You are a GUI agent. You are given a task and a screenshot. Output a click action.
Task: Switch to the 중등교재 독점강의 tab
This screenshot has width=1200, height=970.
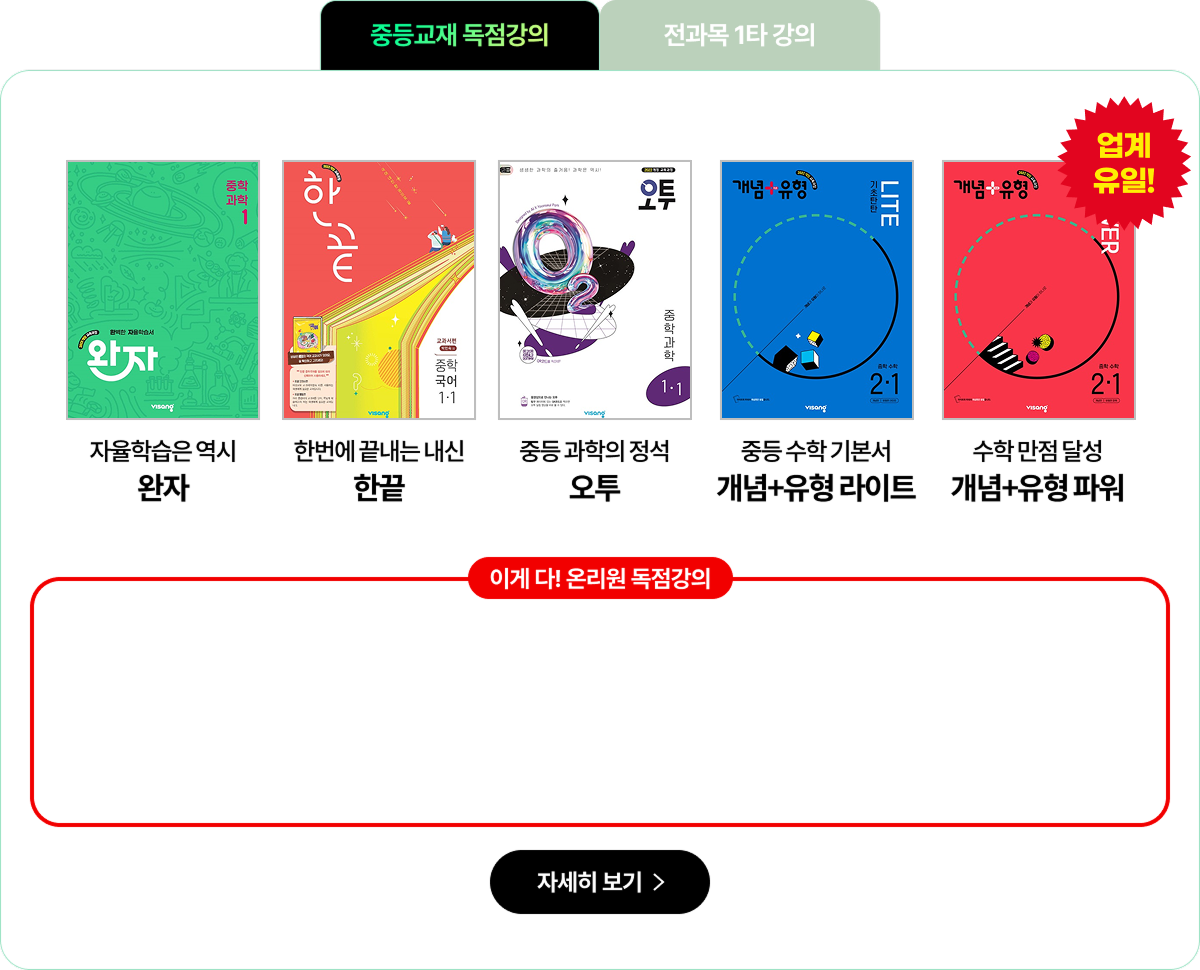tap(460, 36)
